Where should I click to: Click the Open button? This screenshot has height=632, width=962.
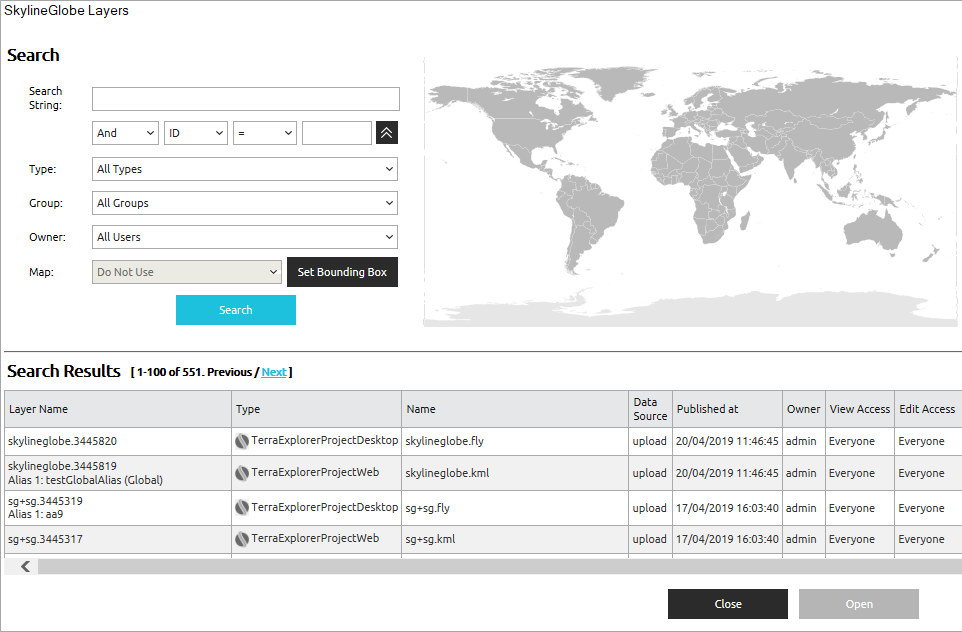[858, 604]
